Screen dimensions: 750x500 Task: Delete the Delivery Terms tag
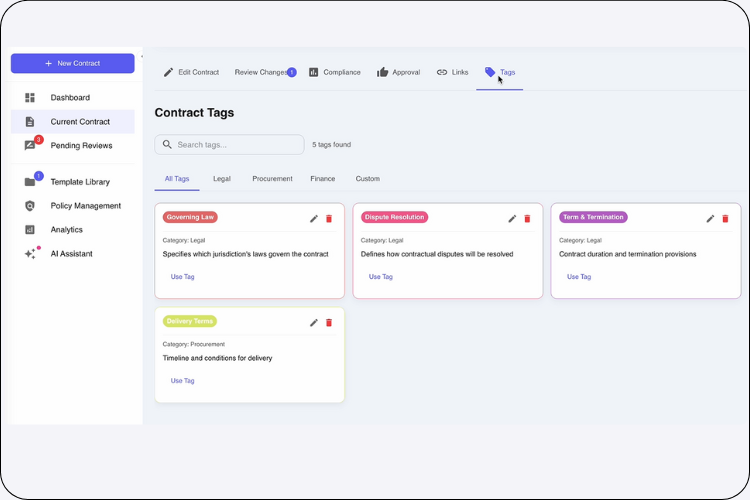329,322
